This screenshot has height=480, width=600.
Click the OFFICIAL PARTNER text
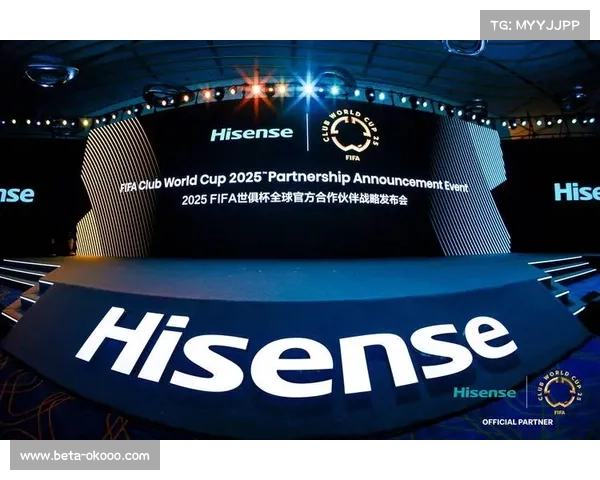tap(517, 422)
